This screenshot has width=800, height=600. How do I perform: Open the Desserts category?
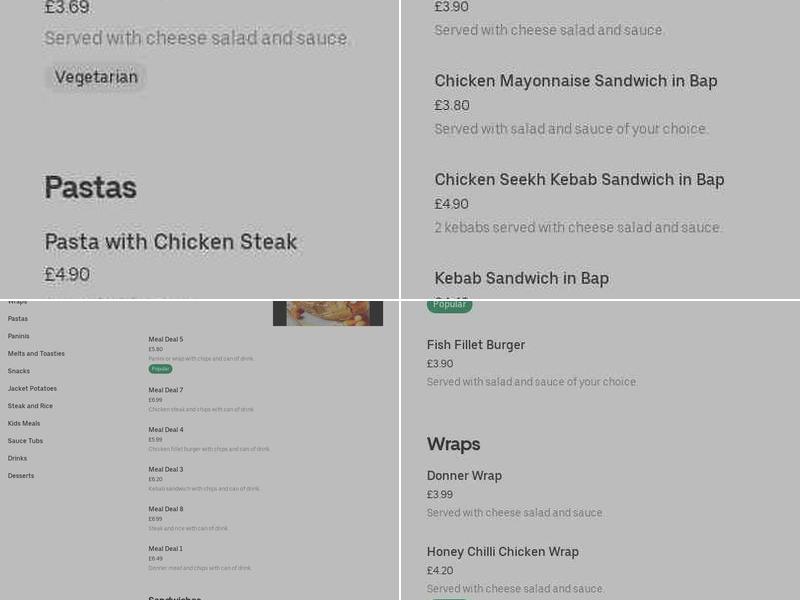coord(21,476)
